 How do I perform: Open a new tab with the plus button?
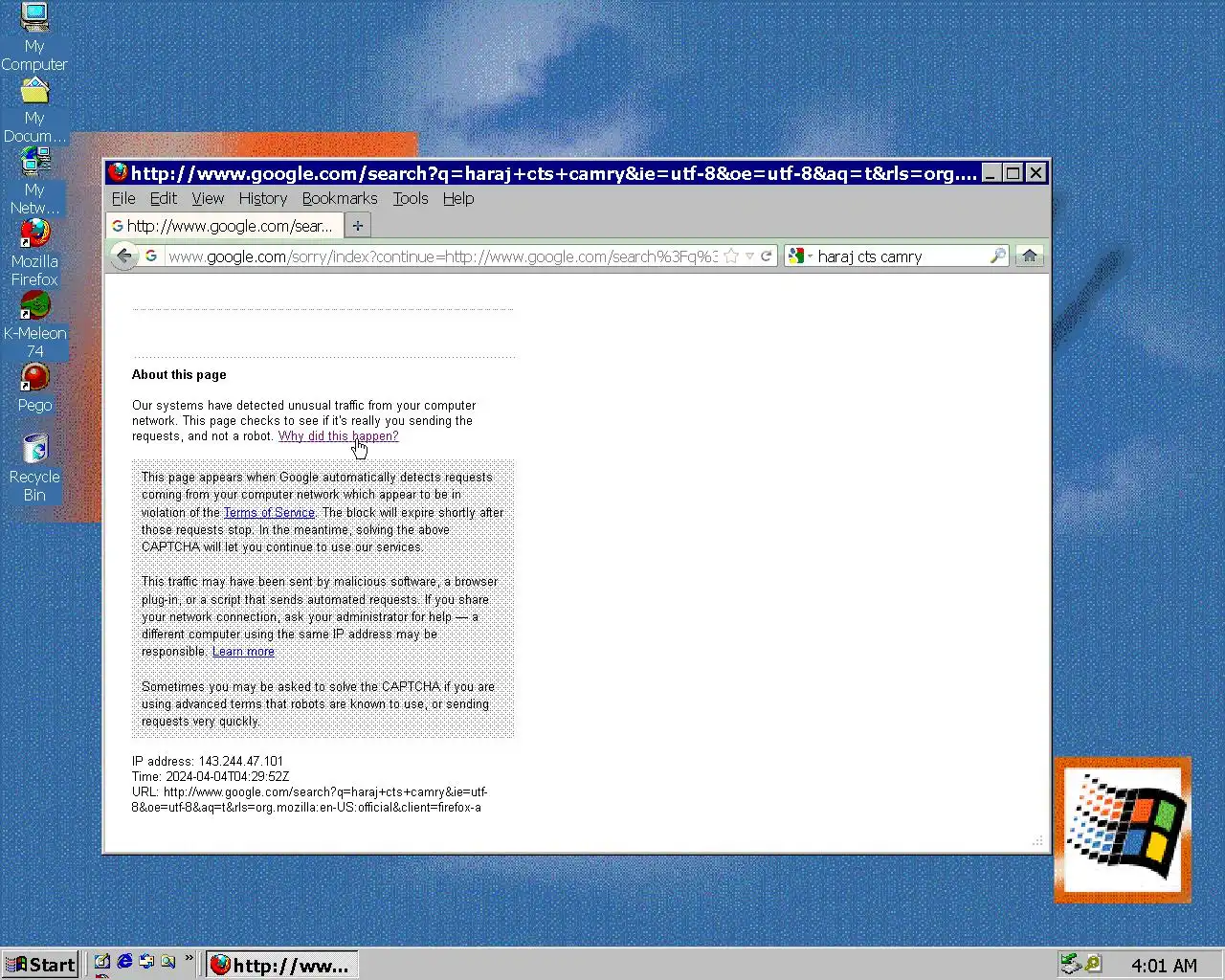[x=357, y=226]
